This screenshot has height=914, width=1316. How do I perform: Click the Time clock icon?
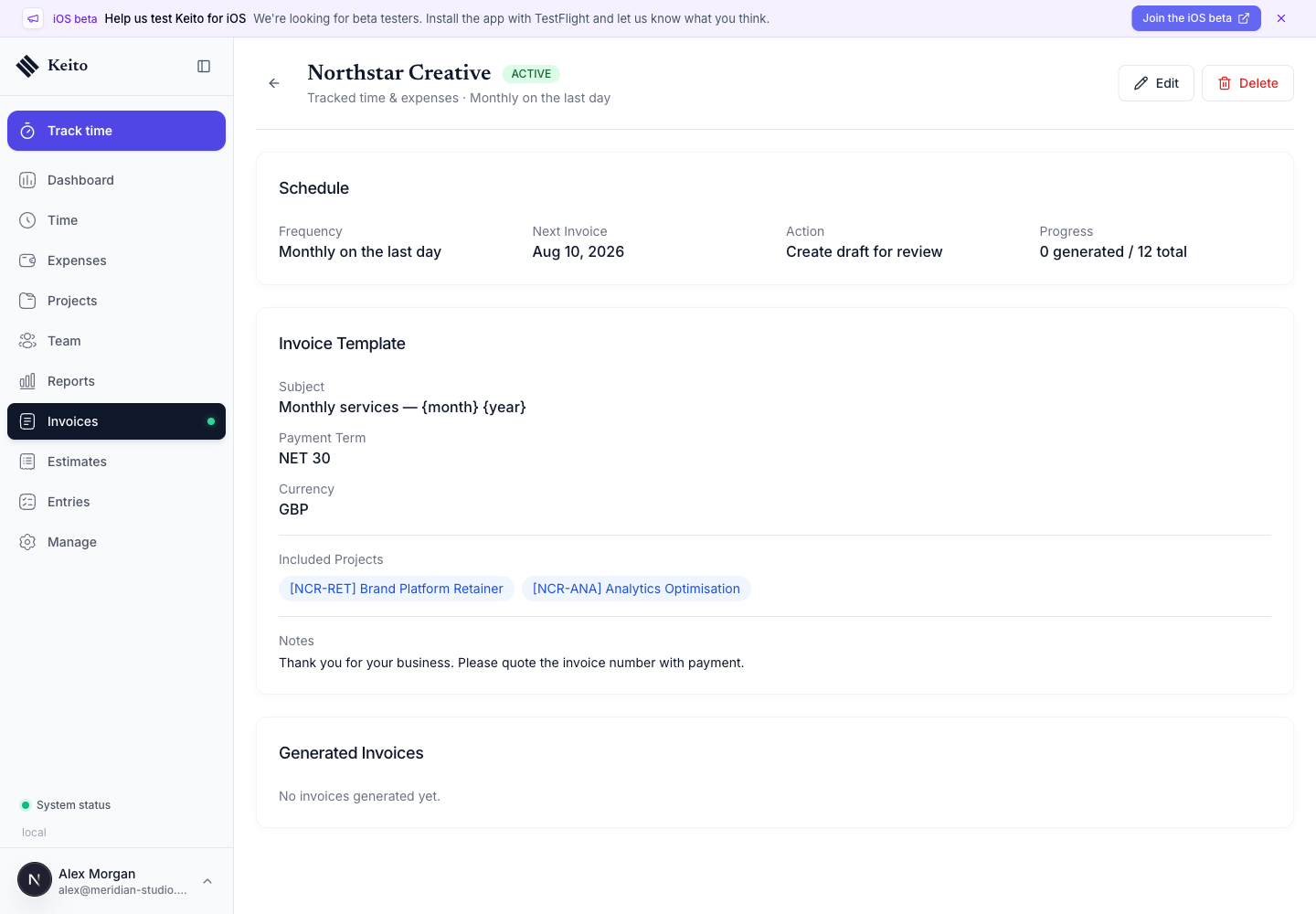(x=27, y=220)
